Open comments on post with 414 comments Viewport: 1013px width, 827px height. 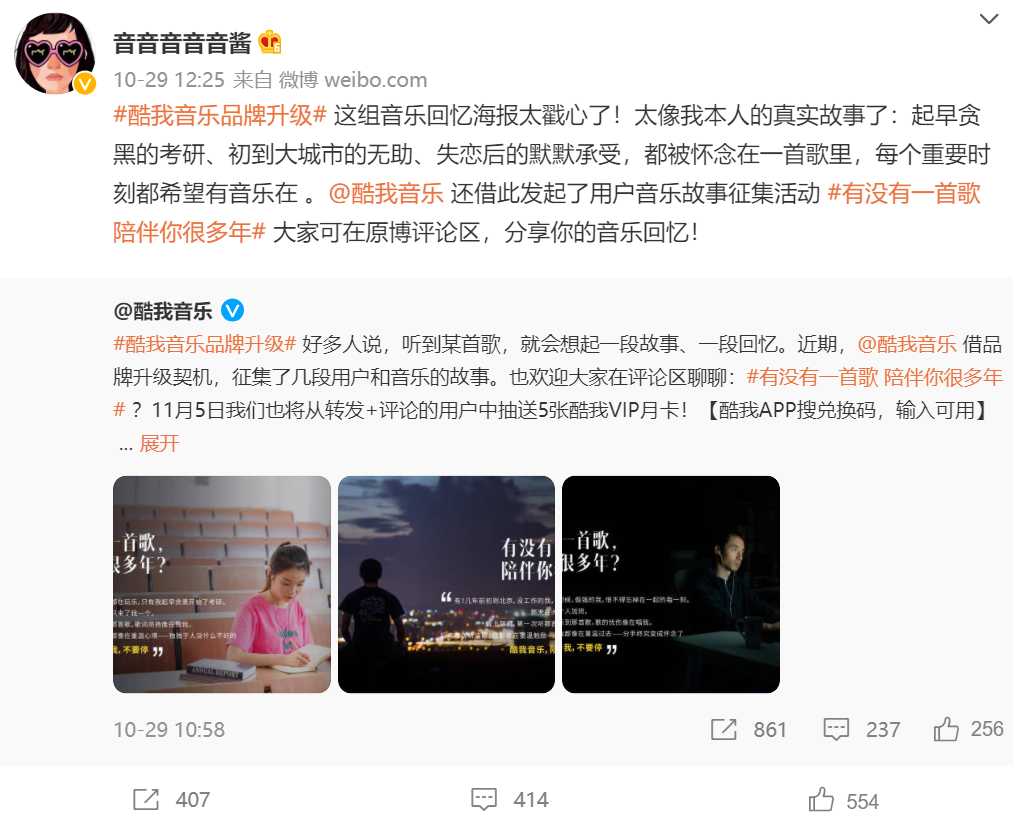click(510, 800)
